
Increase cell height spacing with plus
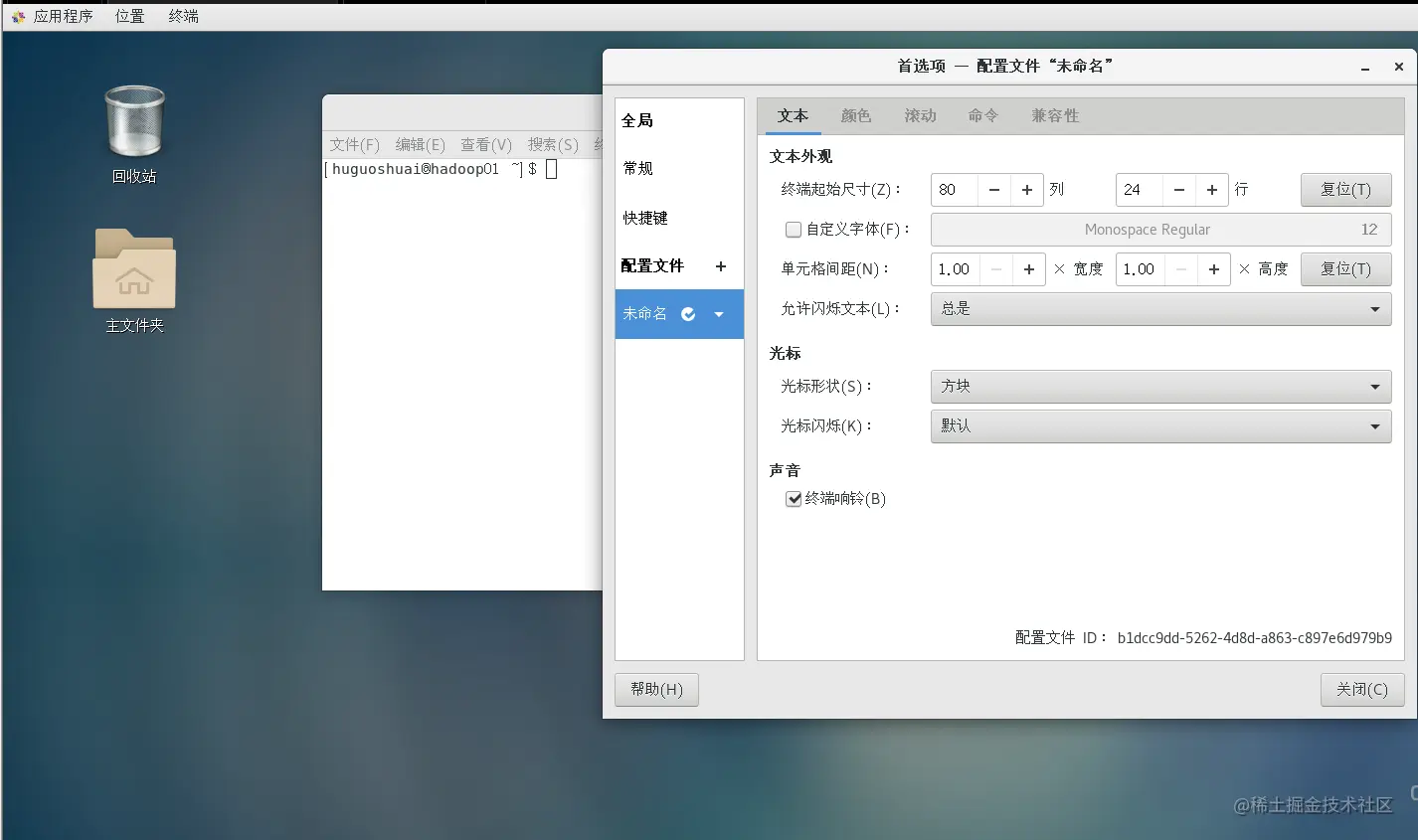click(1214, 269)
